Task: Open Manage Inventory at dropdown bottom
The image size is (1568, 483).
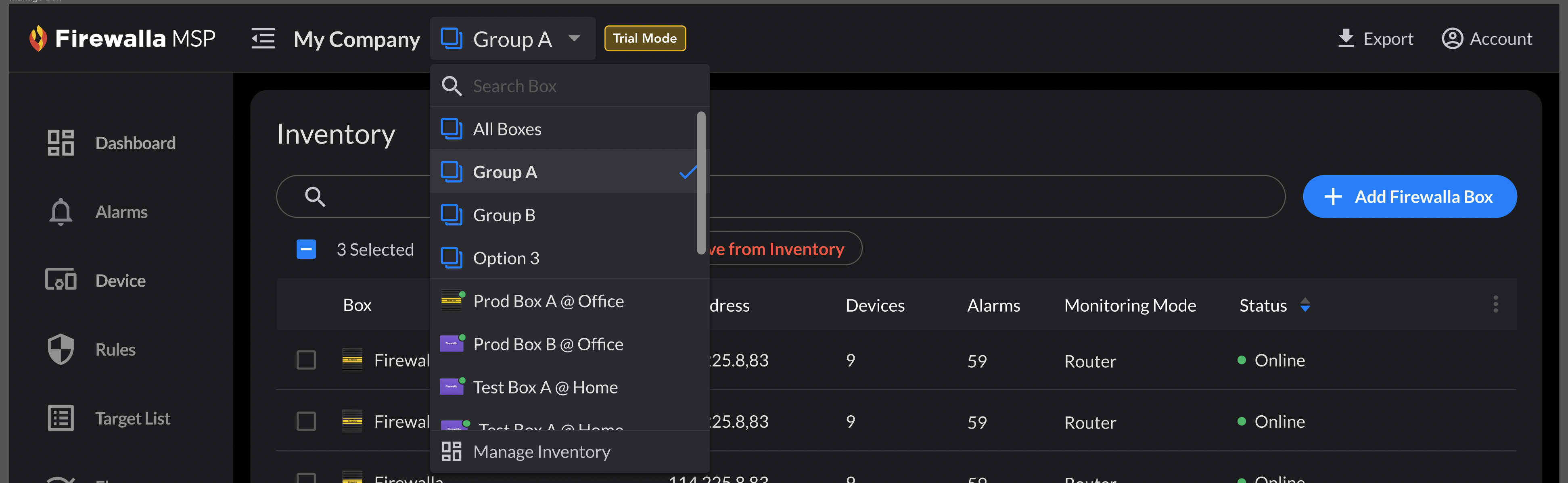Action: (x=570, y=452)
